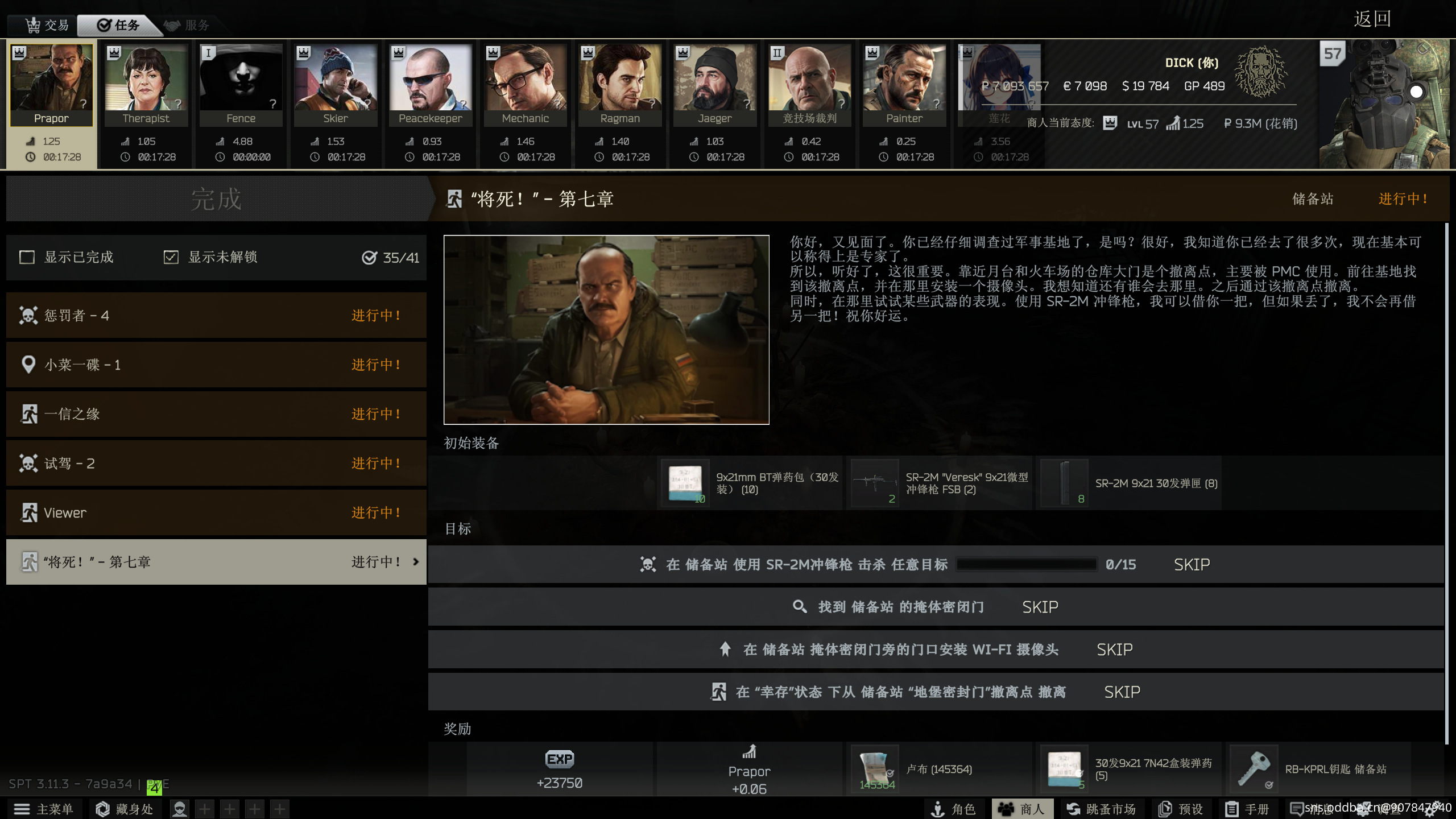Open the 商人 traders screen
This screenshot has width=1456, height=819.
[1022, 809]
